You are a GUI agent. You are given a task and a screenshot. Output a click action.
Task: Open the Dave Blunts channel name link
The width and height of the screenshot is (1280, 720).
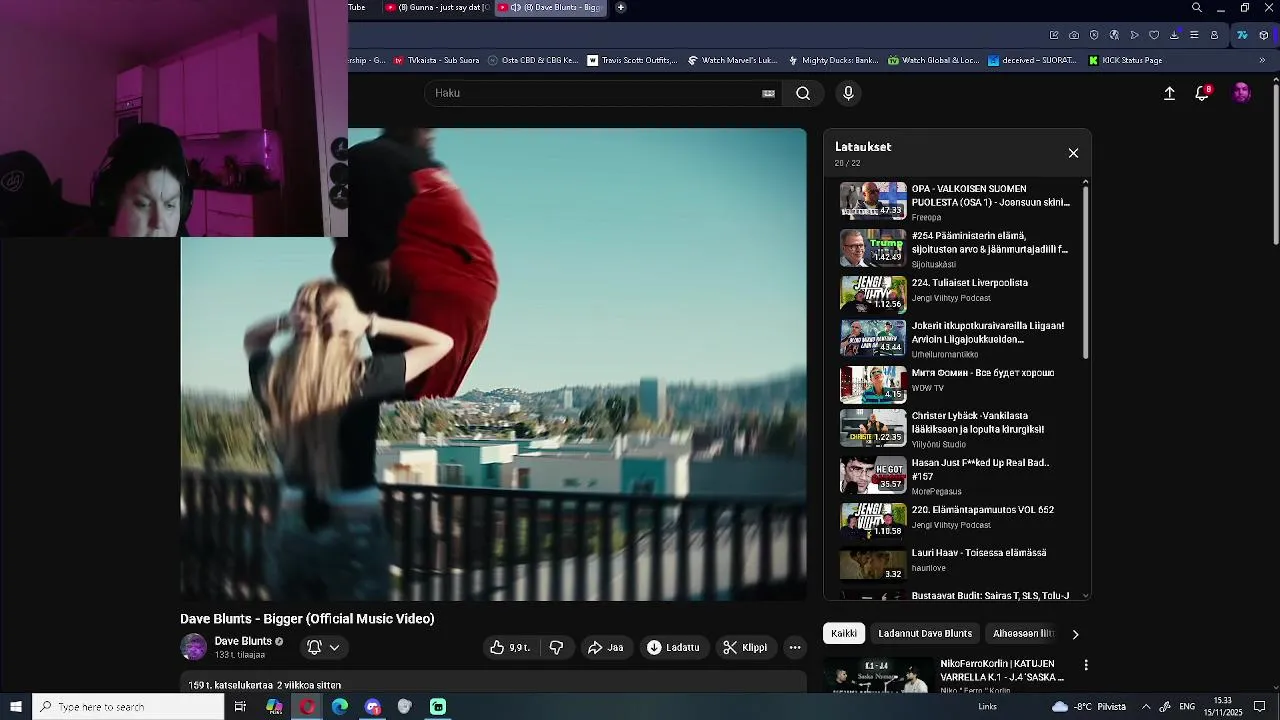pos(243,641)
